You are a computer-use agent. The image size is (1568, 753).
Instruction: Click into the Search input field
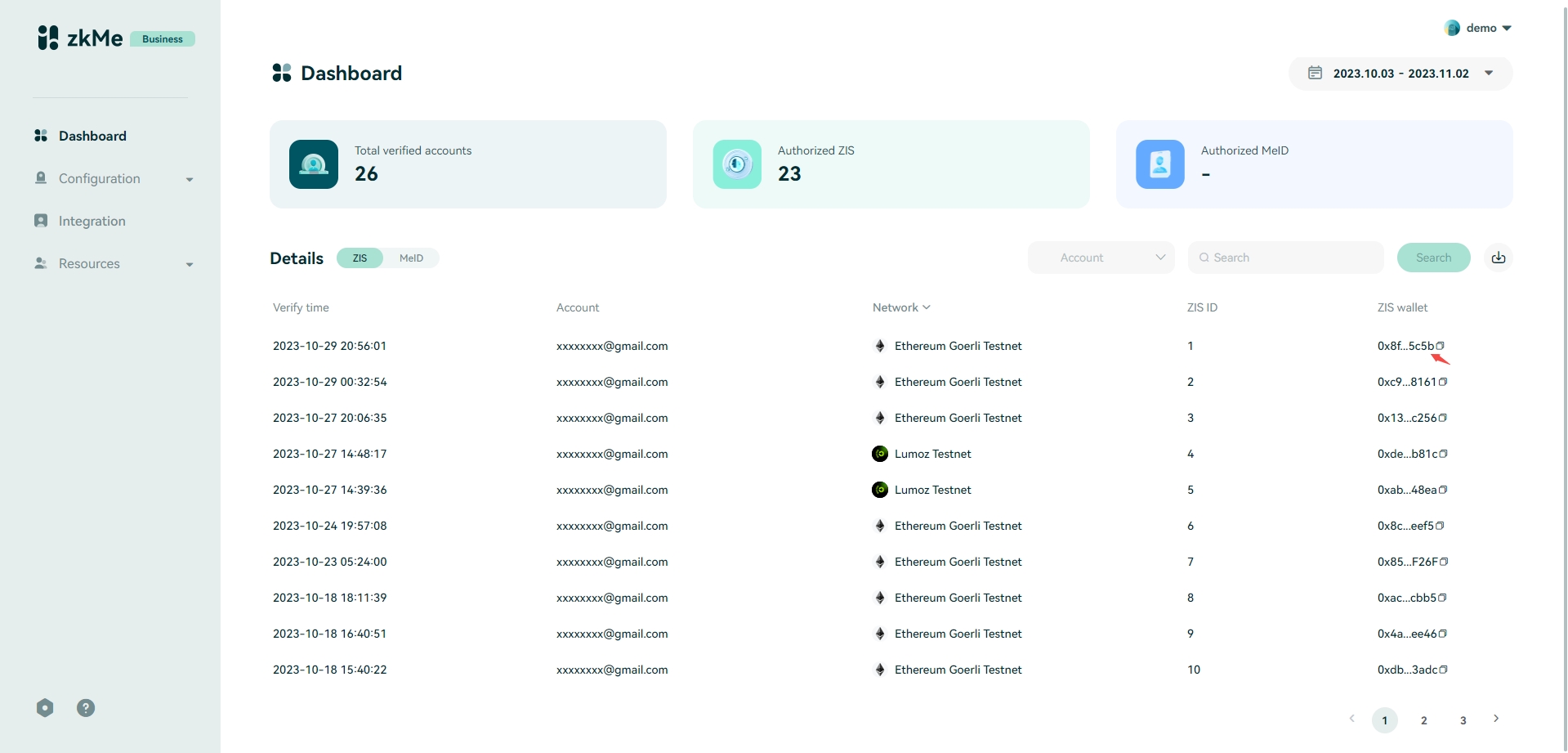click(x=1291, y=258)
